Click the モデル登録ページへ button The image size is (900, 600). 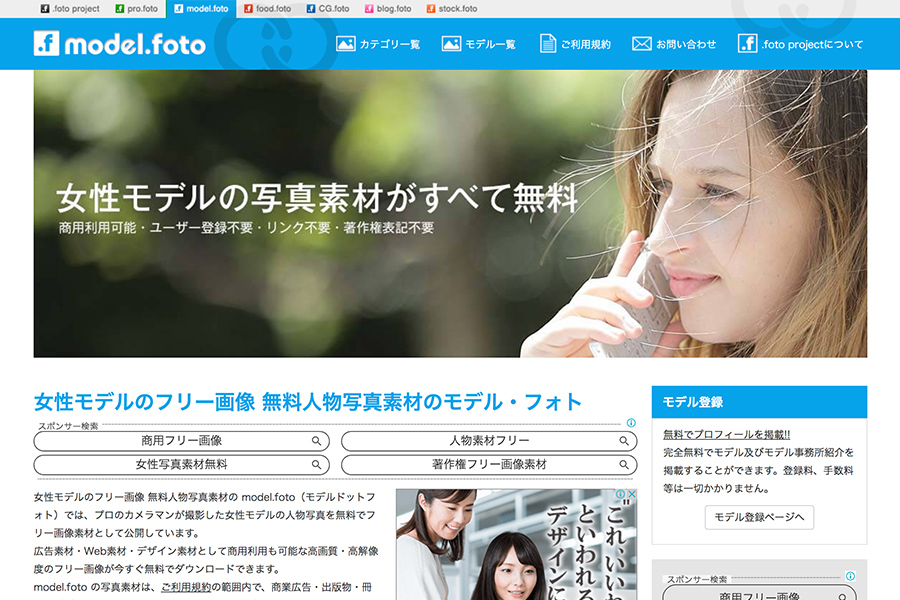tap(759, 517)
